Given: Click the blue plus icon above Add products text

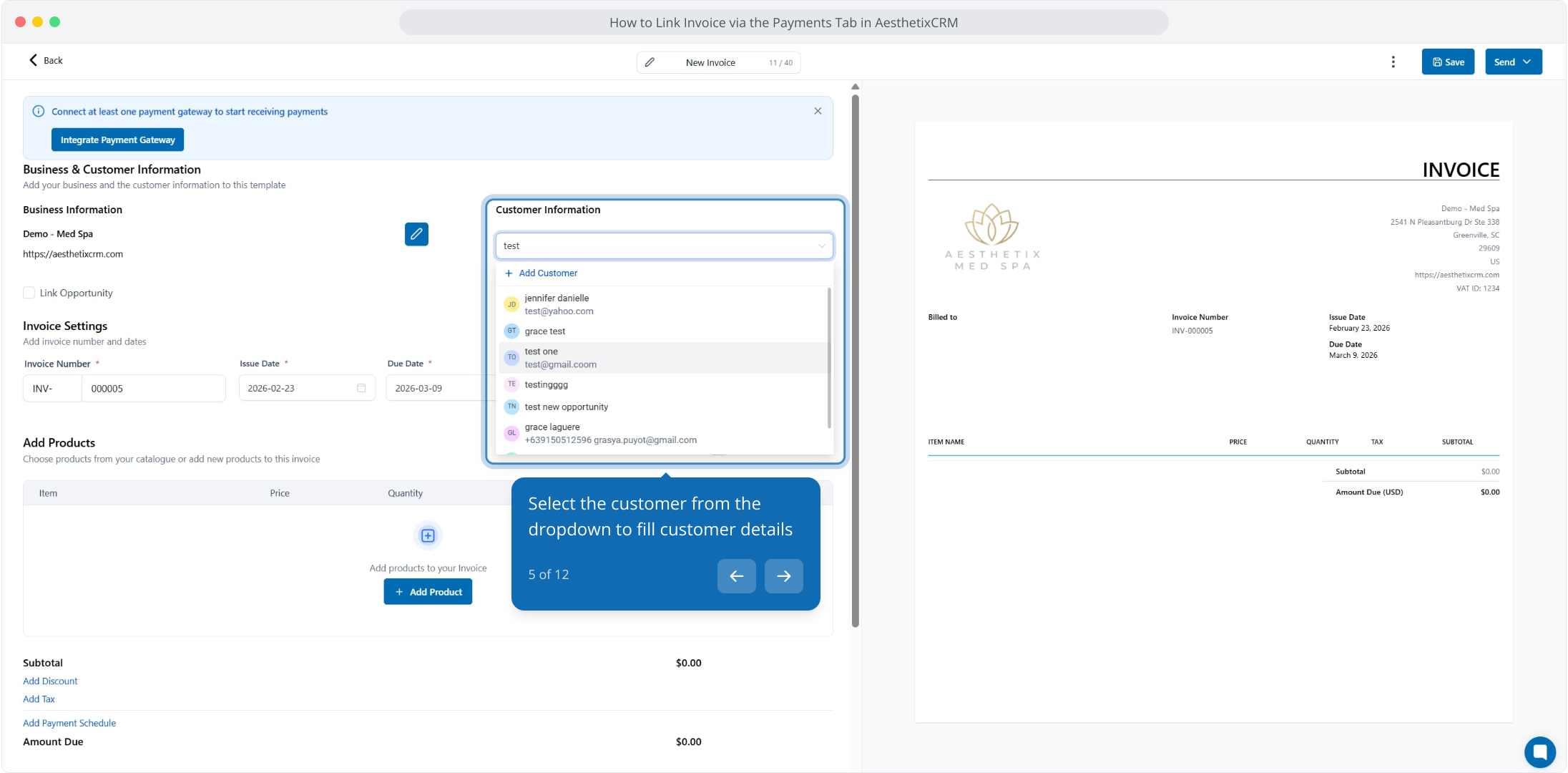Looking at the screenshot, I should (428, 535).
